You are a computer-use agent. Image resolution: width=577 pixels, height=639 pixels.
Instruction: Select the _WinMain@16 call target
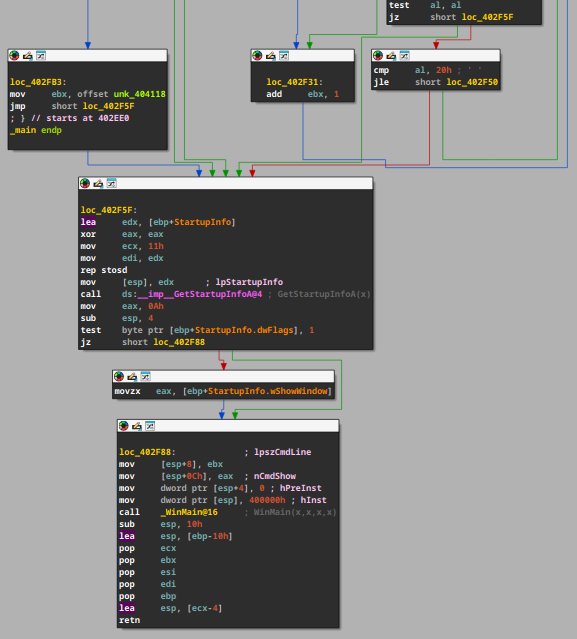point(189,512)
